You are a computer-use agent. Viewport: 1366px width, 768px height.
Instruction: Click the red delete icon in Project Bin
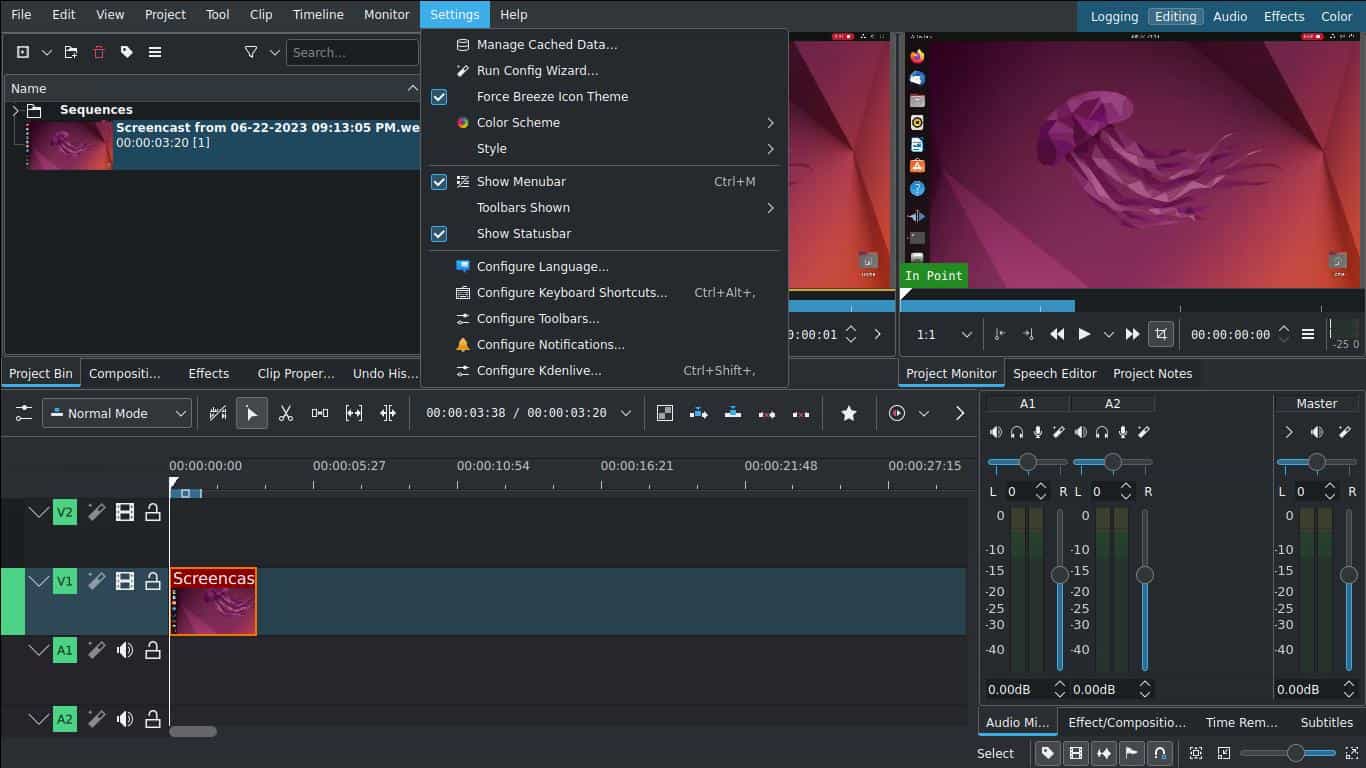point(98,52)
